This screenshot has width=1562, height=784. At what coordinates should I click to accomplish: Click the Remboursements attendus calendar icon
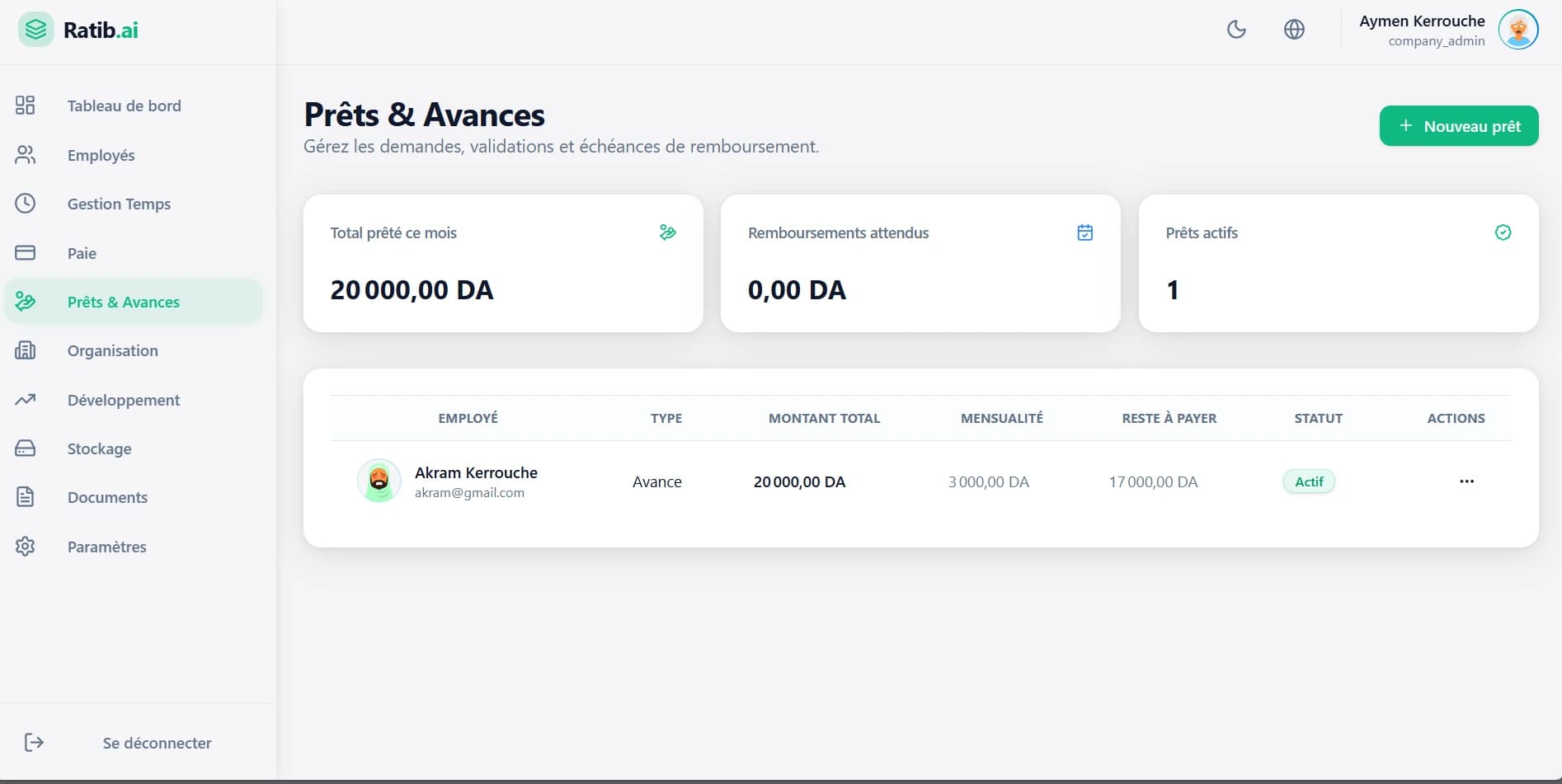pyautogui.click(x=1084, y=232)
